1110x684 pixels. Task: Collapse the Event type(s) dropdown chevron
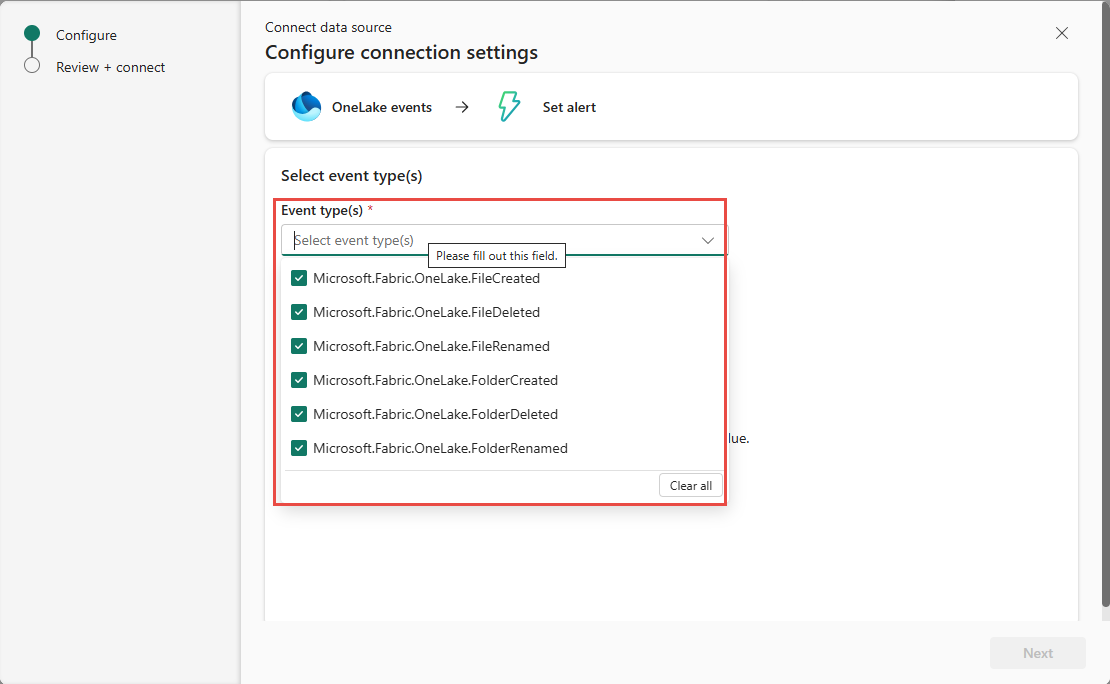pyautogui.click(x=707, y=241)
